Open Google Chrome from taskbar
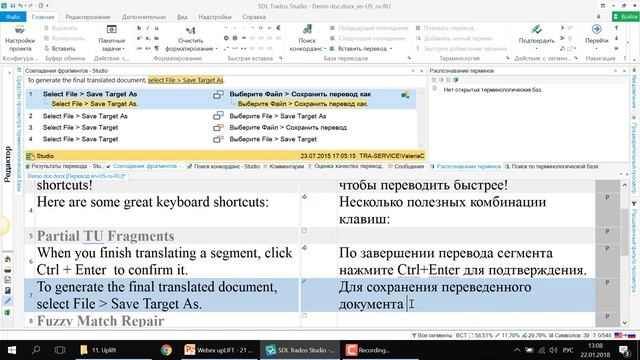The width and height of the screenshot is (640, 360). coord(166,350)
